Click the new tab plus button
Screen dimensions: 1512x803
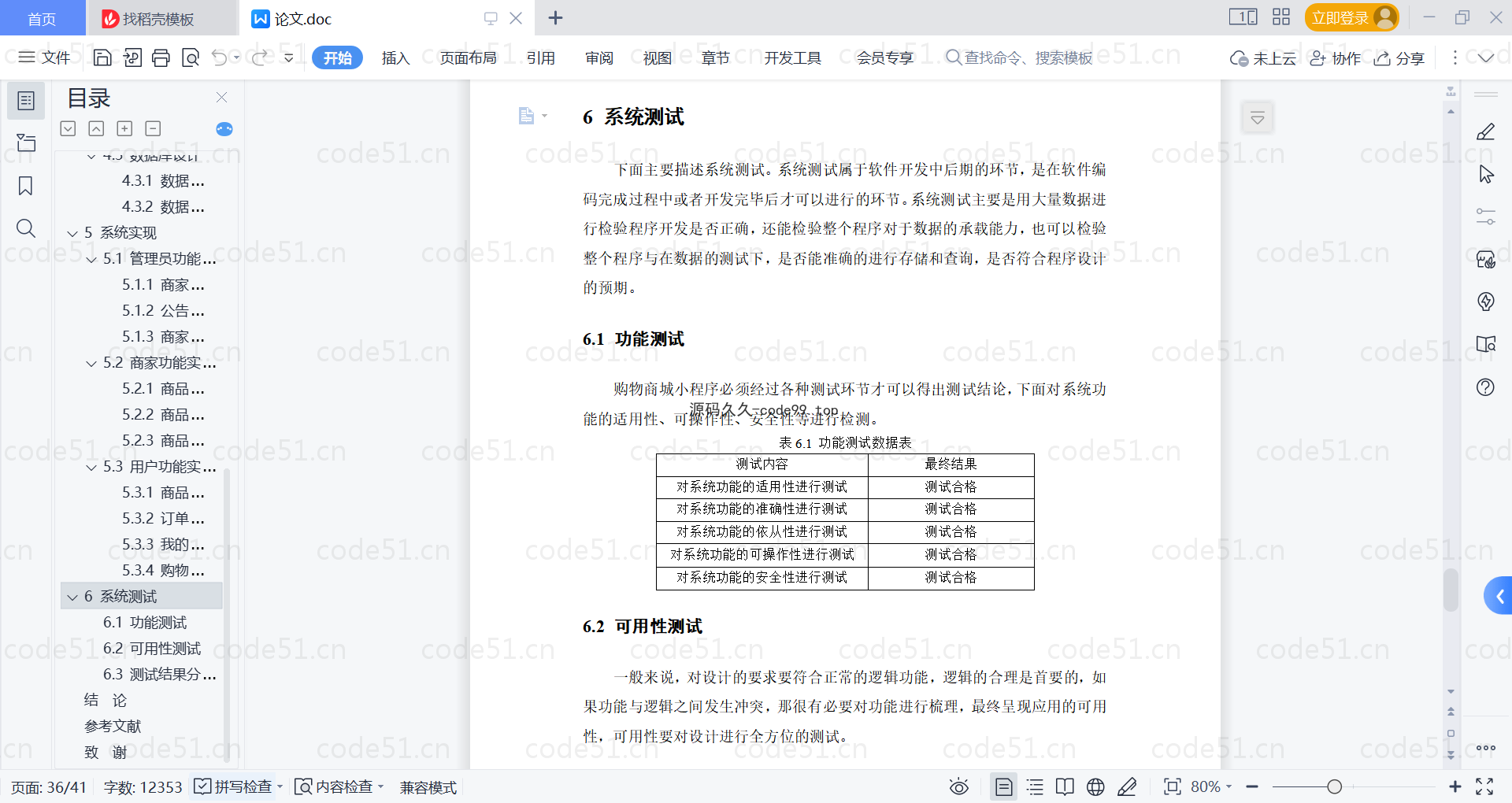[x=555, y=17]
